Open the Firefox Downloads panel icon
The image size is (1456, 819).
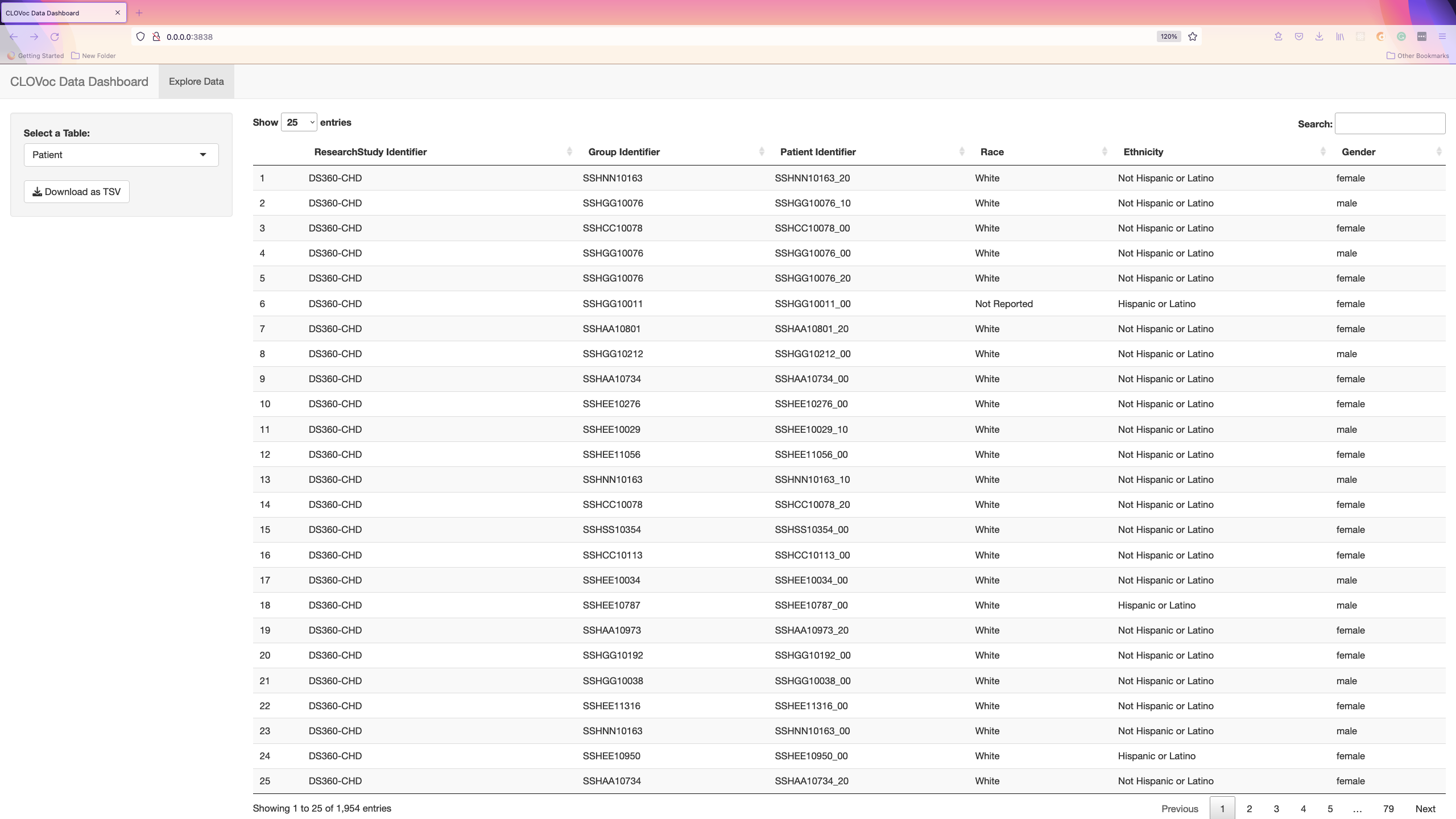(x=1319, y=36)
